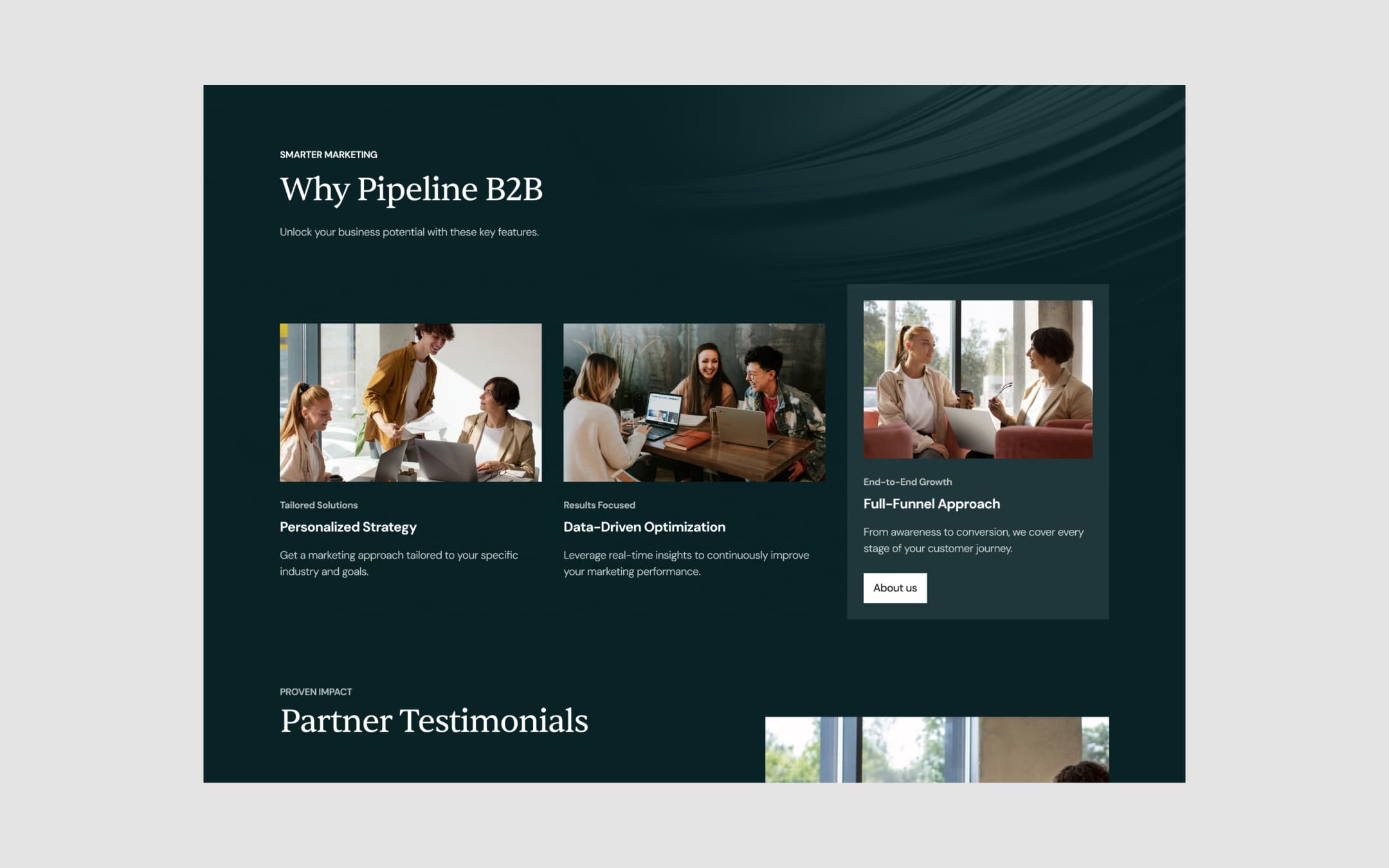
Task: Click the 'From awareness to conversion' description
Action: tap(974, 540)
